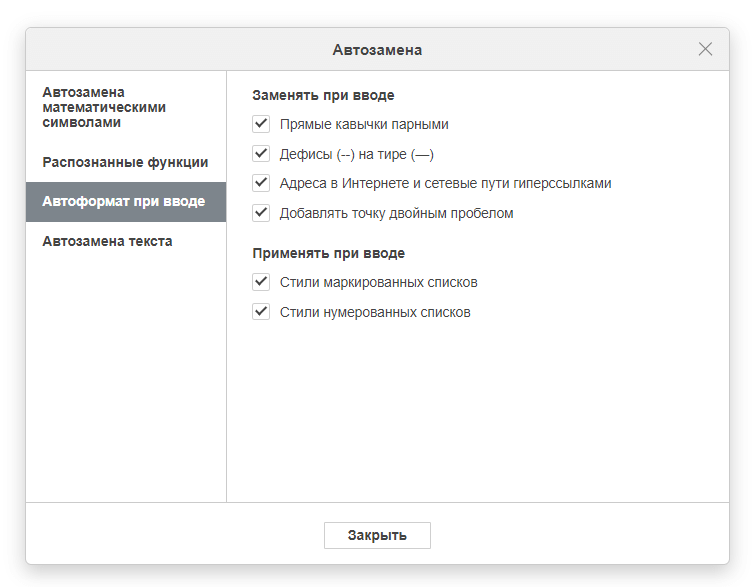Click the Заменять при вводе section heading

pos(323,96)
